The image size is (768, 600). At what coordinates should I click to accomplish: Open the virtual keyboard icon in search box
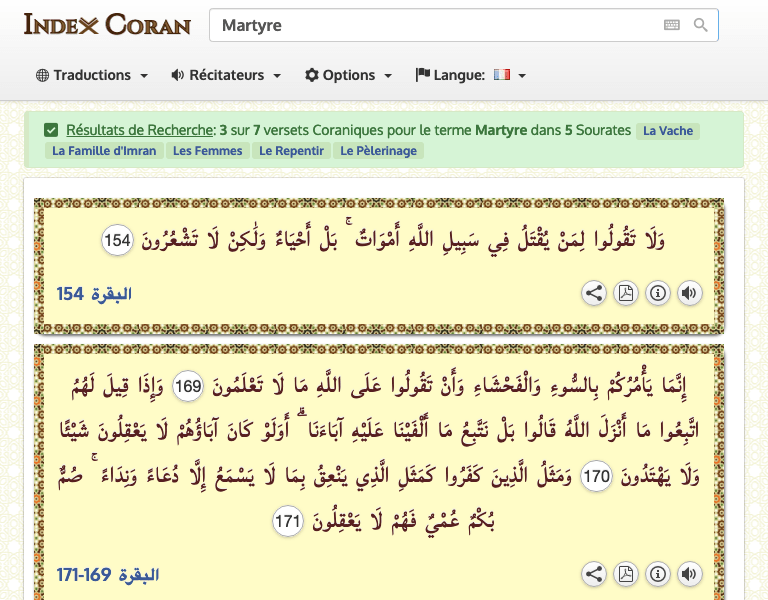pyautogui.click(x=672, y=25)
